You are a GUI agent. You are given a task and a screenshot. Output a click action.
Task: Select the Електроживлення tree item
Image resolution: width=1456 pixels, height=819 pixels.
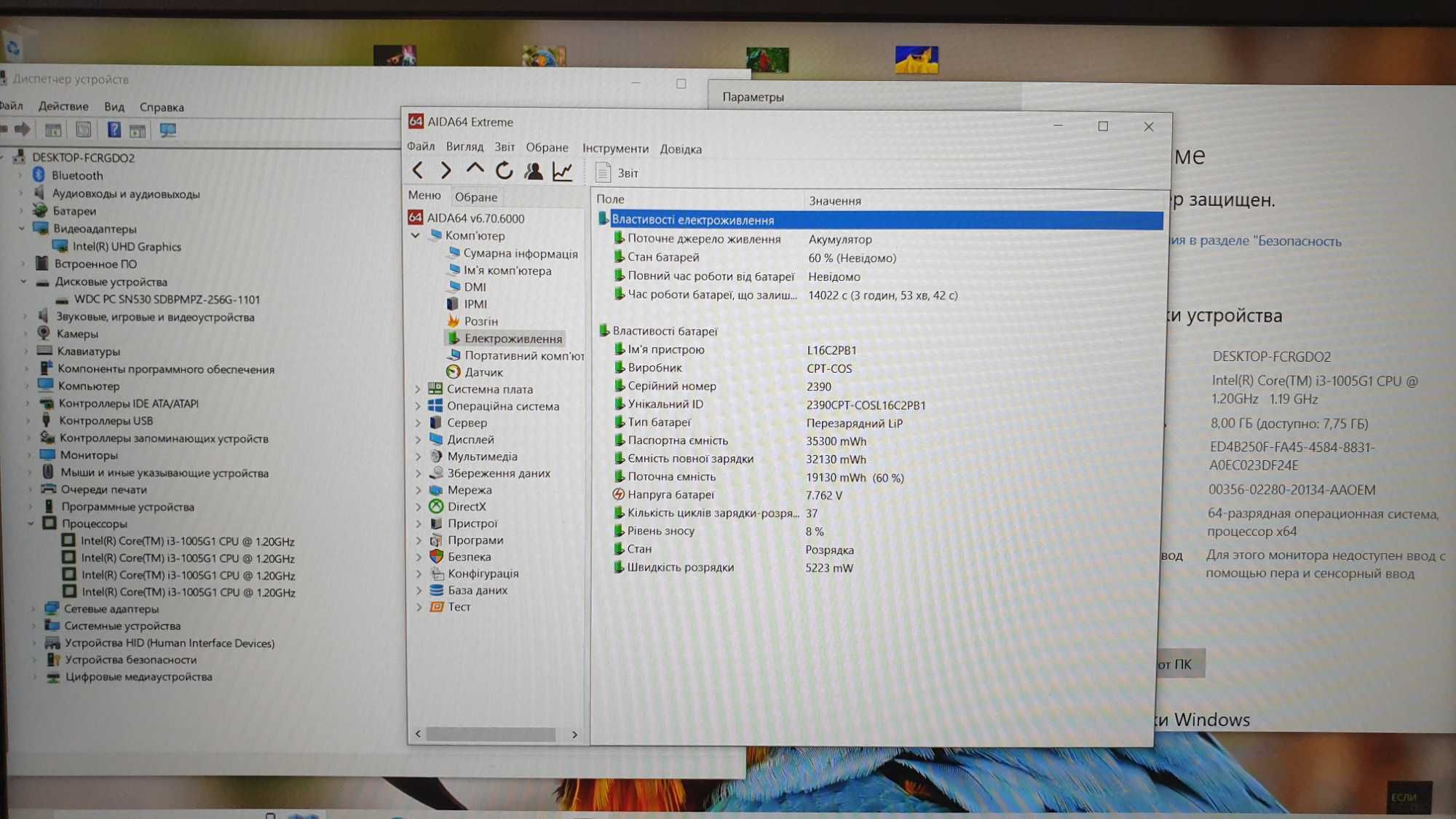pyautogui.click(x=513, y=339)
